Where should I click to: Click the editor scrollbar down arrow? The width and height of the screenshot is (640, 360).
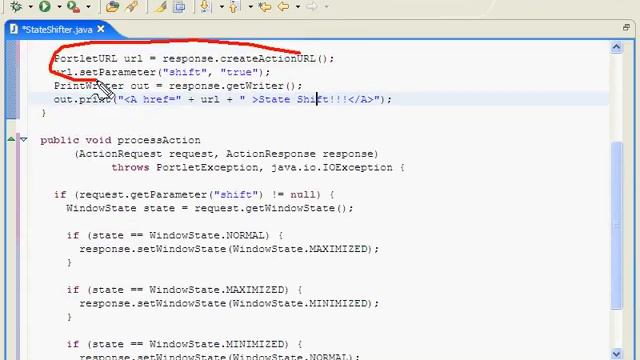[616, 353]
